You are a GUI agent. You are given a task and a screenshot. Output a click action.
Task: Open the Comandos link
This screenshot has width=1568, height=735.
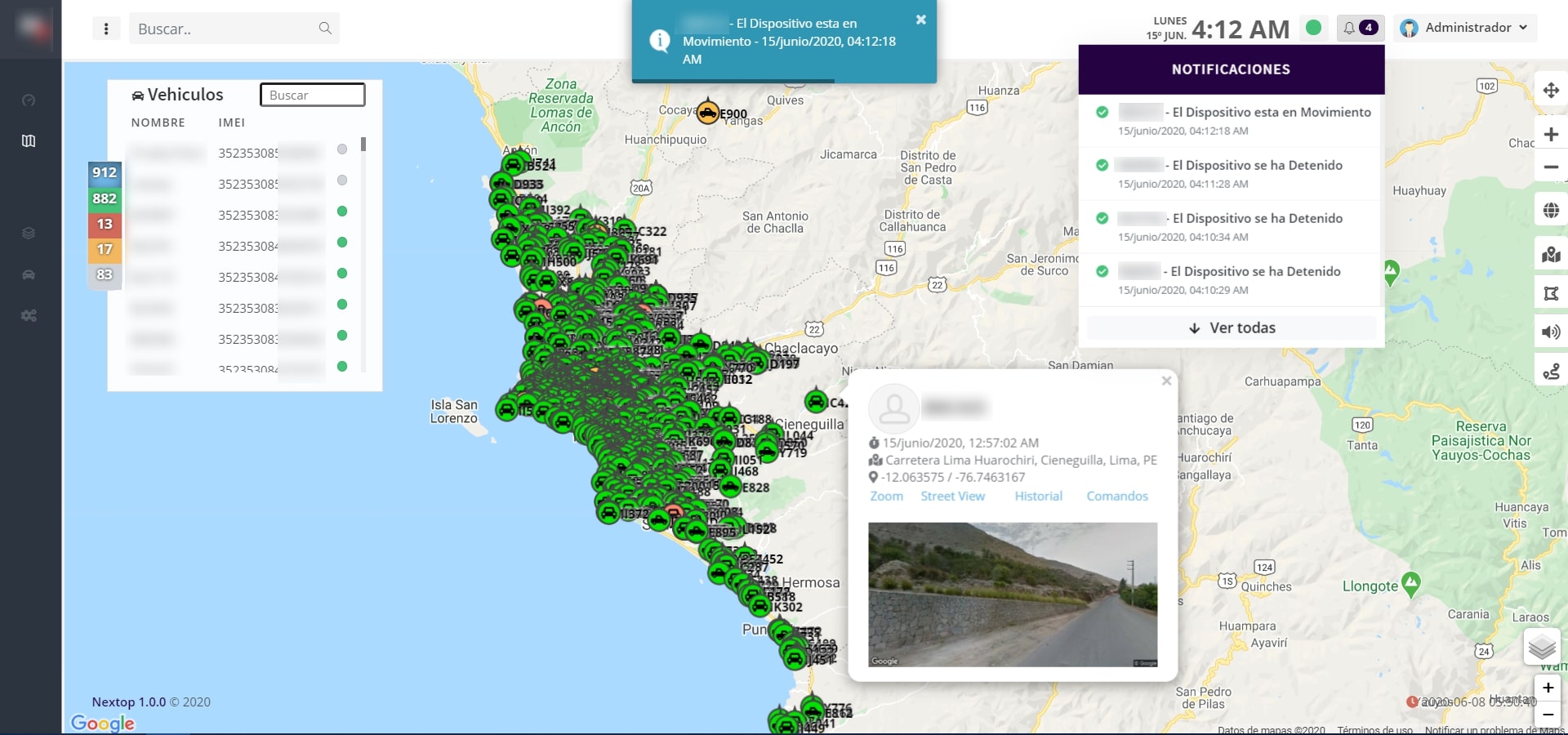[x=1117, y=497]
